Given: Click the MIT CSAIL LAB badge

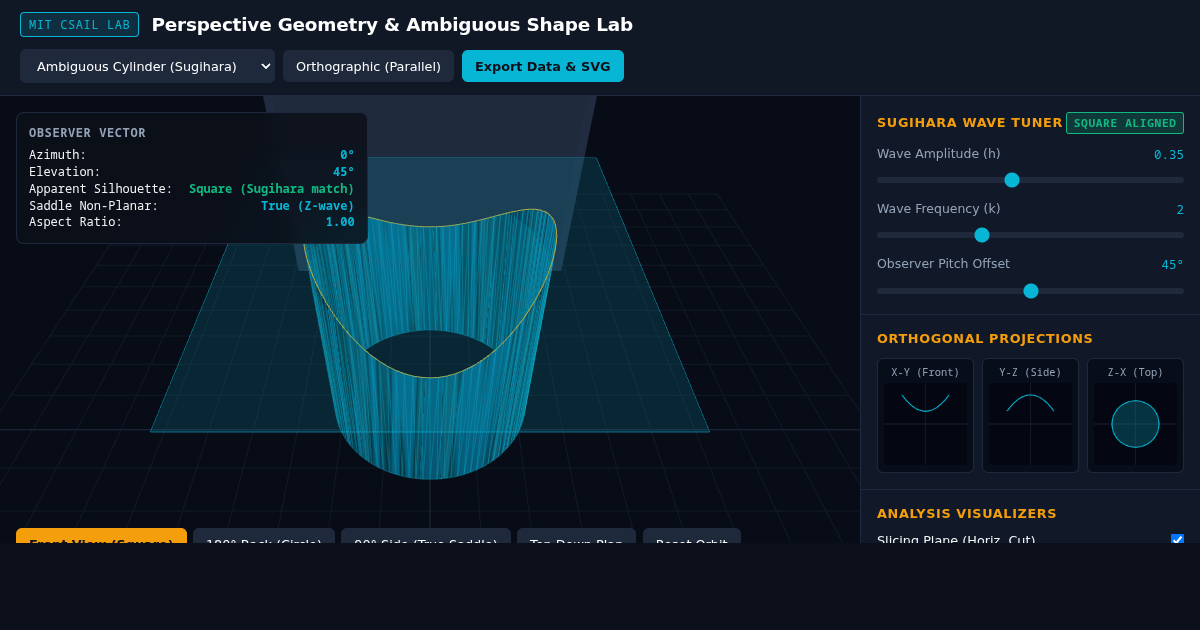Looking at the screenshot, I should (x=80, y=25).
